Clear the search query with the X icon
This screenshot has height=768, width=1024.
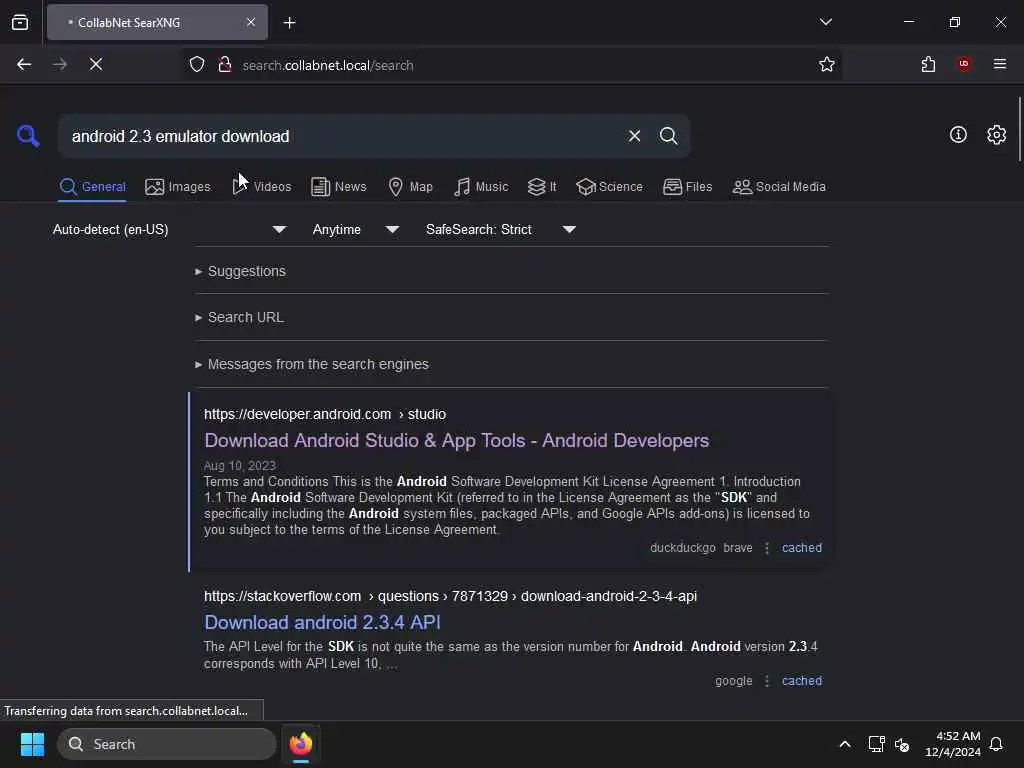[x=634, y=136]
